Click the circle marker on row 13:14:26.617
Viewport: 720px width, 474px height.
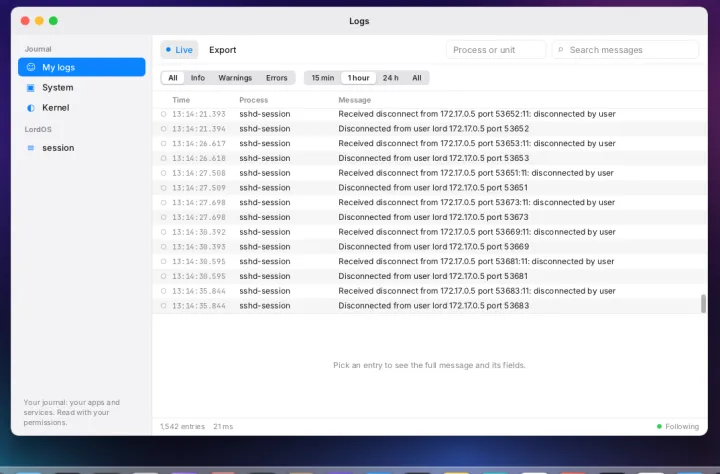coord(163,143)
